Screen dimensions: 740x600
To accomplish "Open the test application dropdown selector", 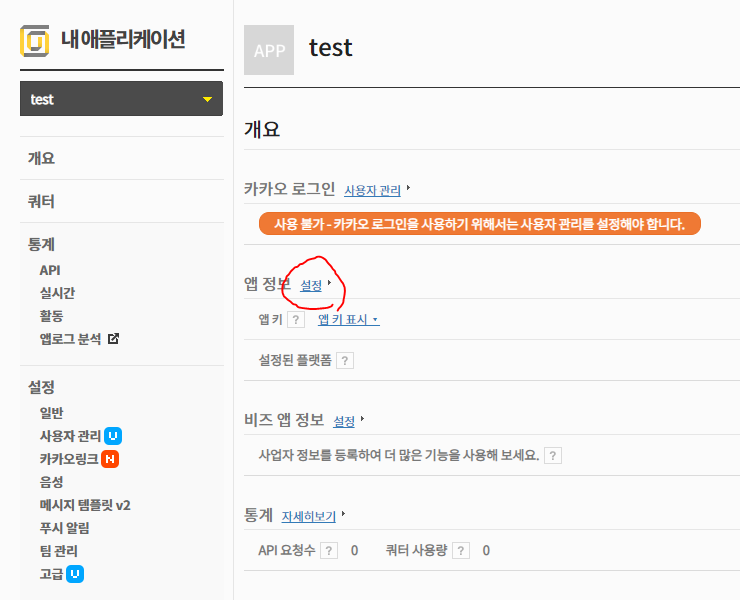I will tap(121, 99).
